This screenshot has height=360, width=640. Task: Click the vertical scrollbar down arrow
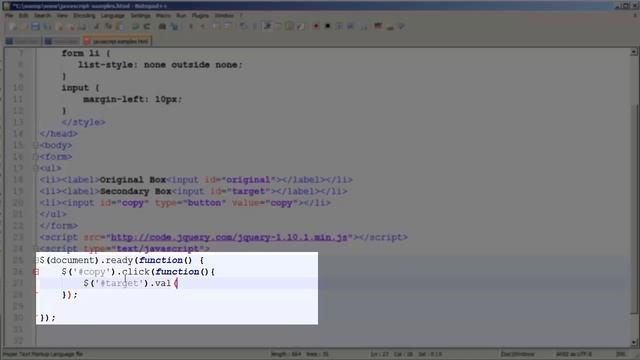(633, 343)
